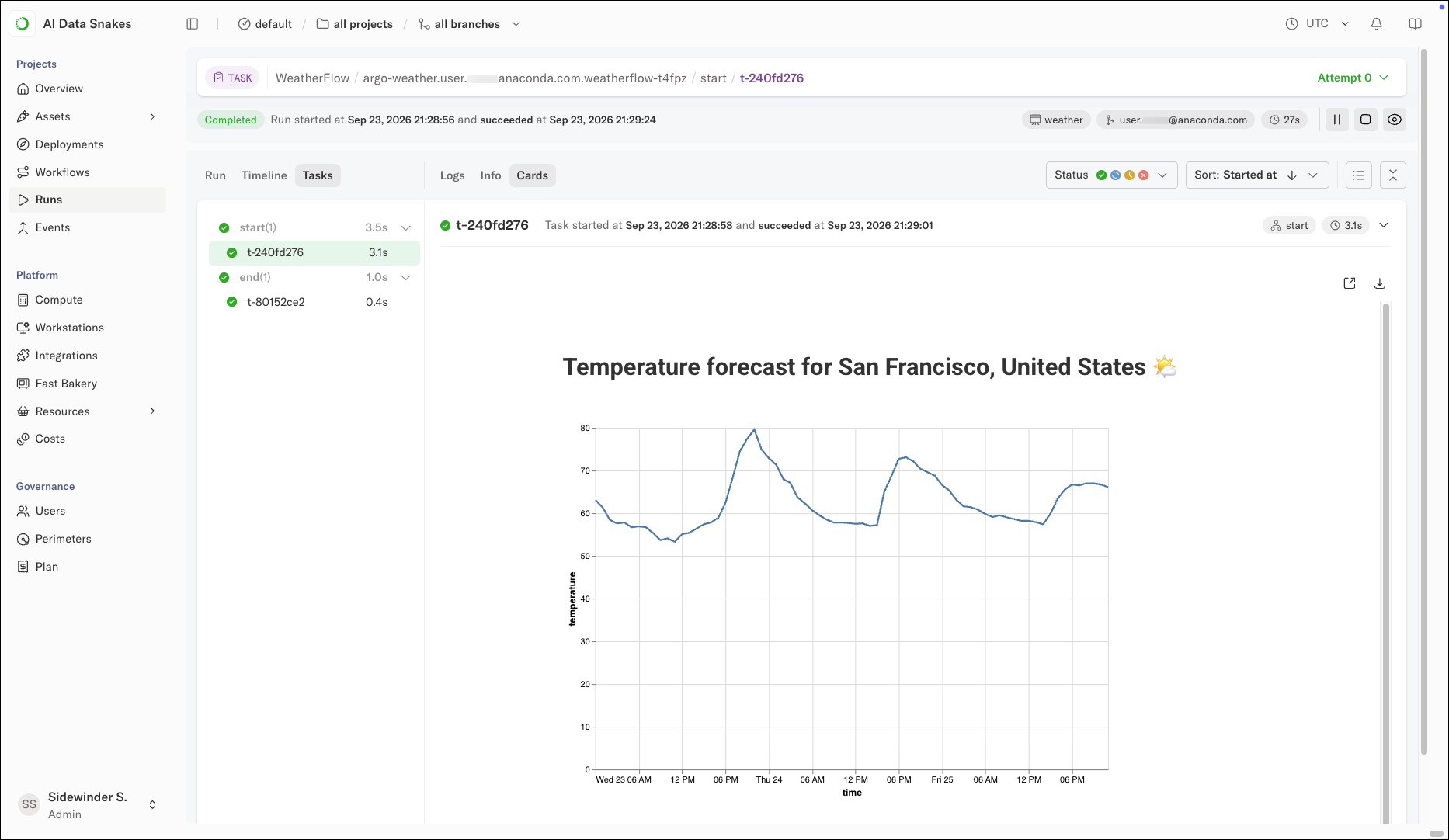Viewport: 1449px width, 840px height.
Task: Select the Cards tab
Action: [x=532, y=175]
